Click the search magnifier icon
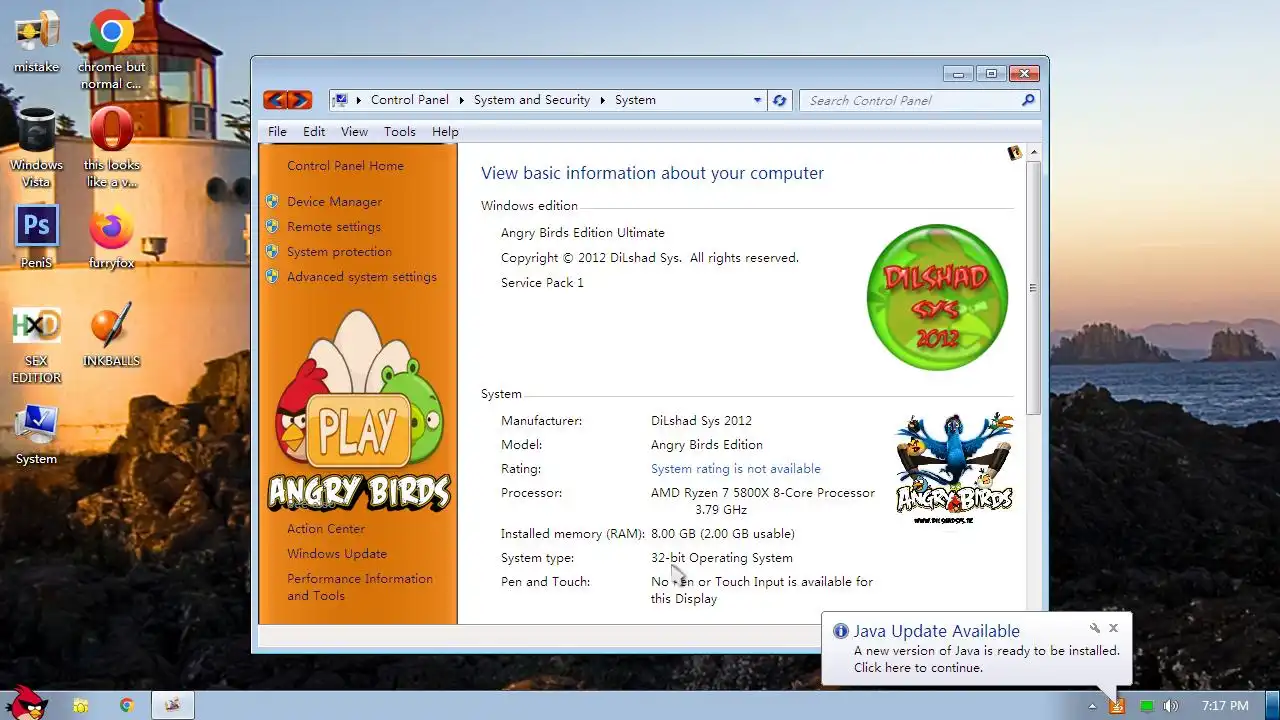Image resolution: width=1280 pixels, height=720 pixels. (1028, 100)
